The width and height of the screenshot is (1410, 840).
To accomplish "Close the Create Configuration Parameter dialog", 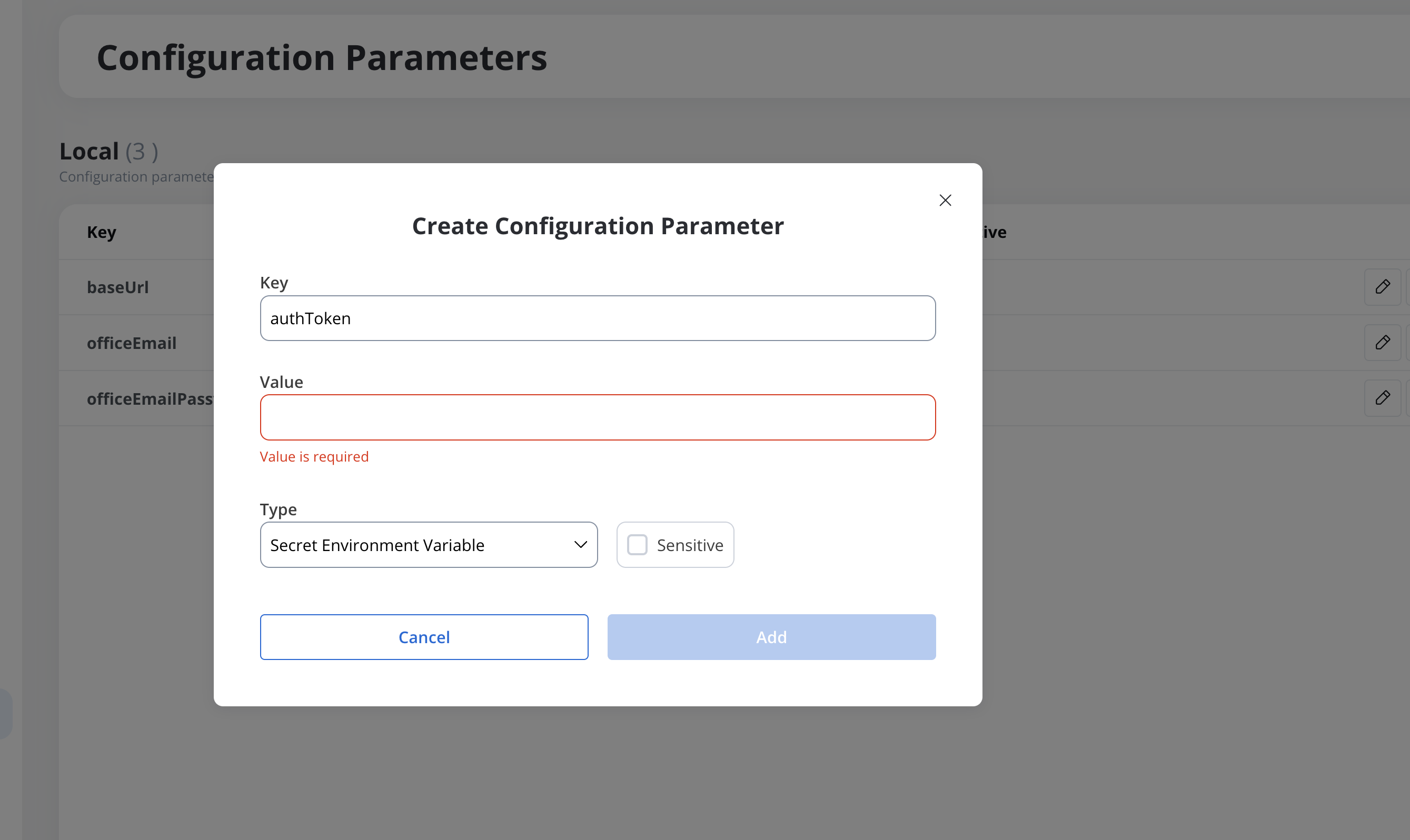I will 945,201.
